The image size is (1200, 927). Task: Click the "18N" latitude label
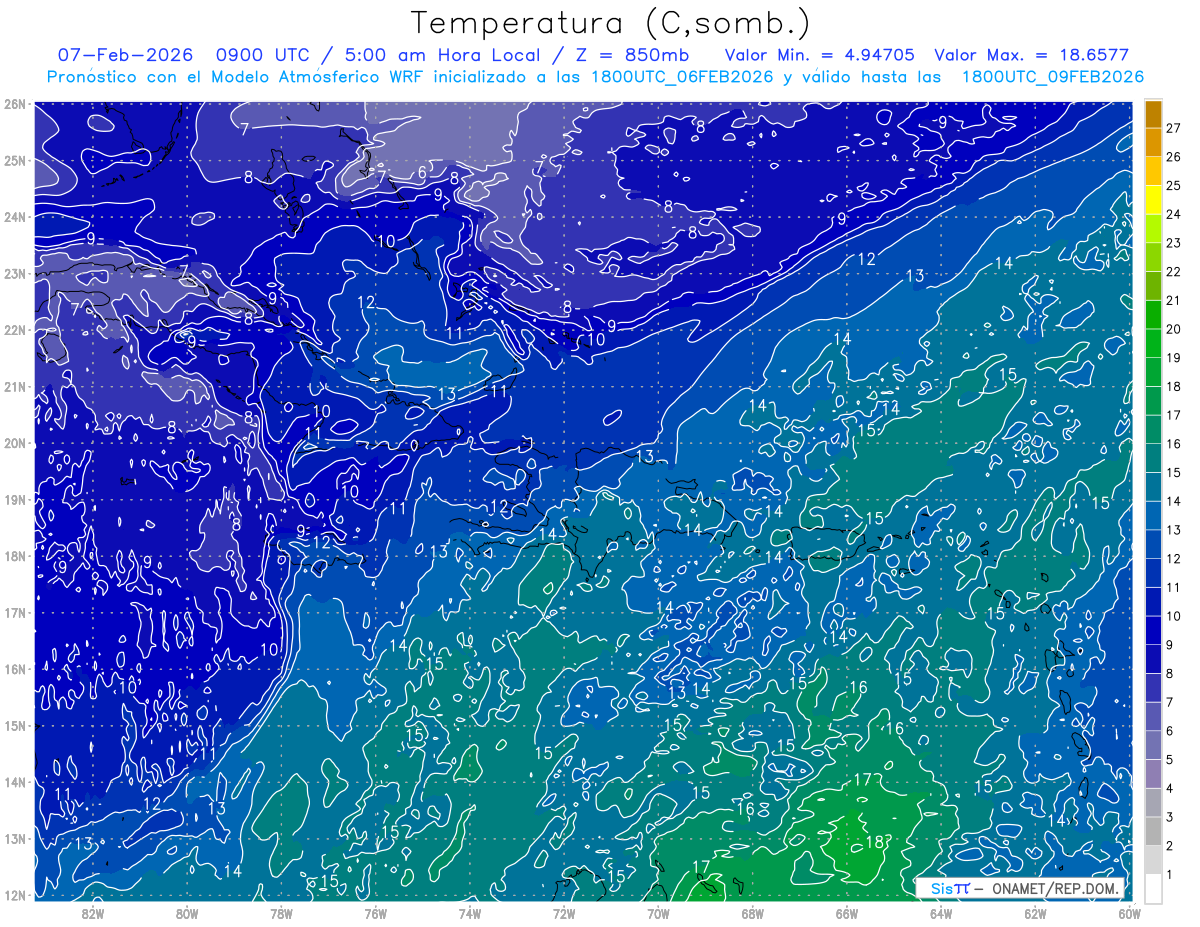[14, 556]
